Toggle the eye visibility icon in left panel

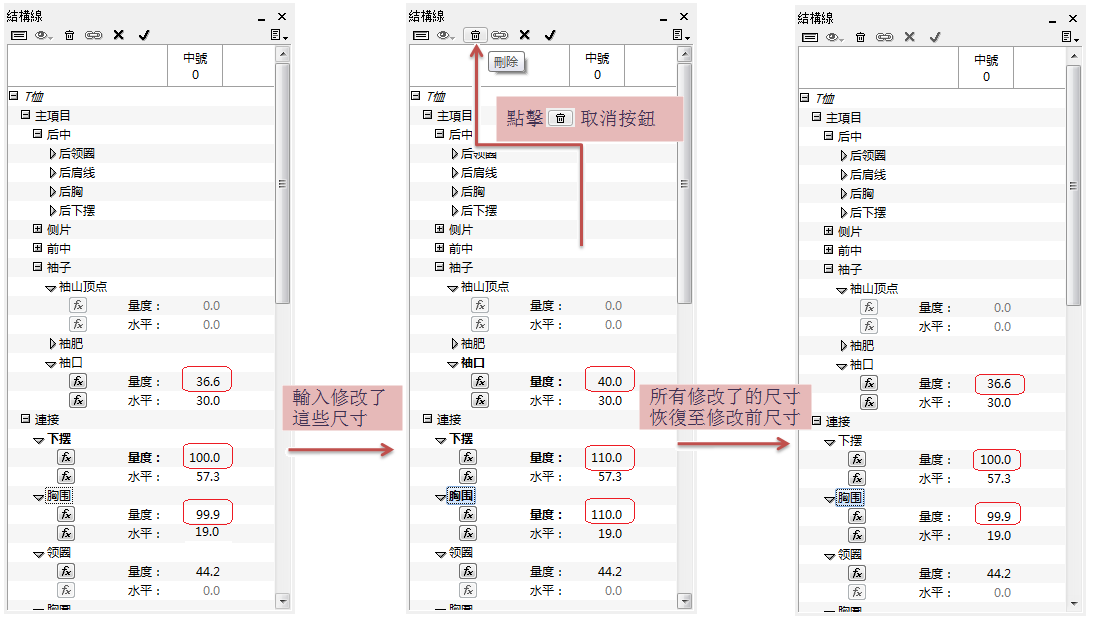[44, 35]
